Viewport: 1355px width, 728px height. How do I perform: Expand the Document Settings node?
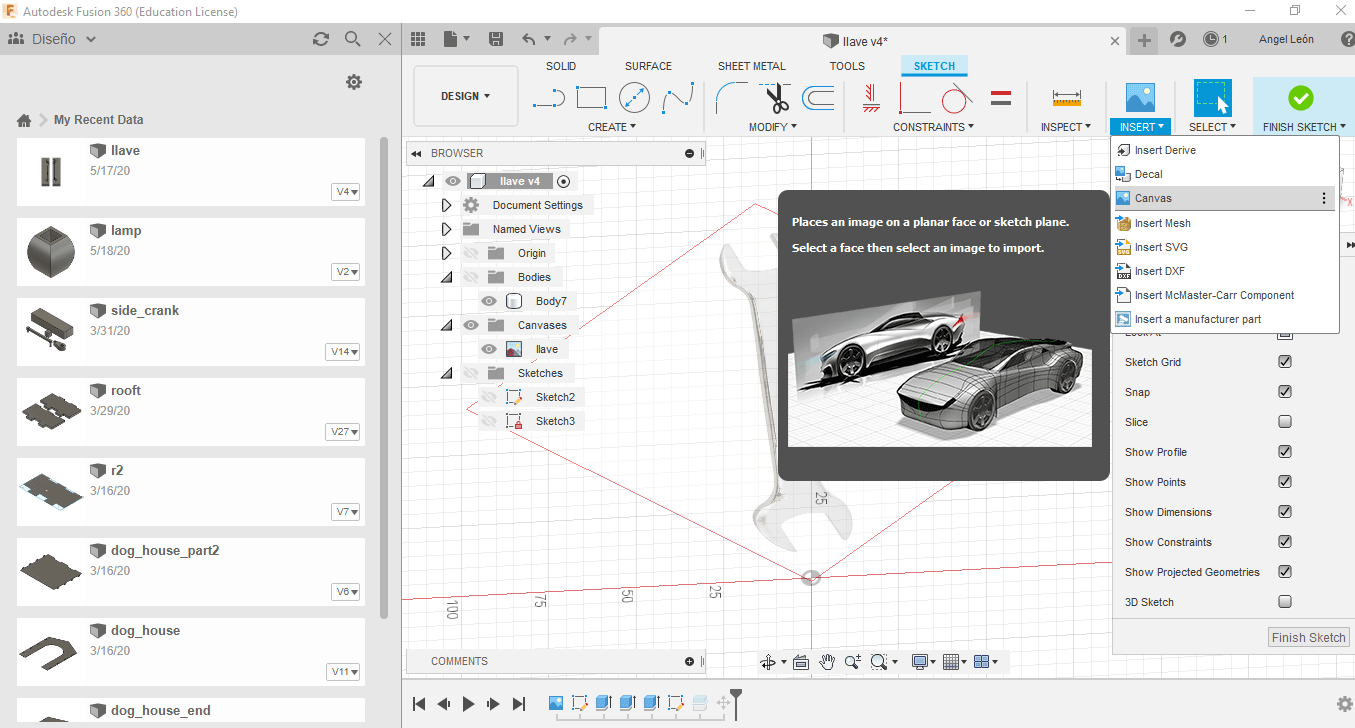pyautogui.click(x=447, y=205)
